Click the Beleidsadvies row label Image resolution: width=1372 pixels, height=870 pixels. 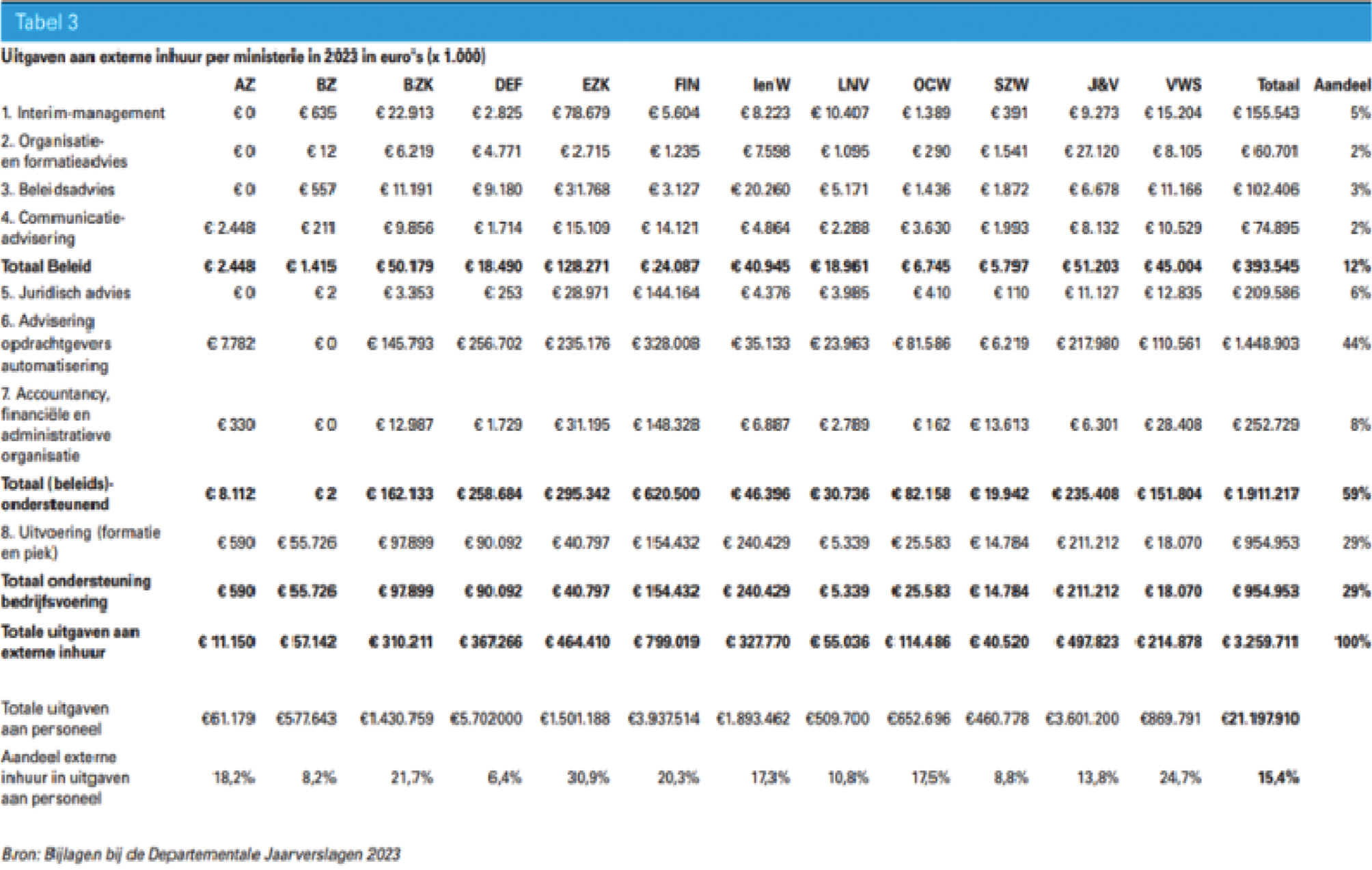(x=58, y=189)
